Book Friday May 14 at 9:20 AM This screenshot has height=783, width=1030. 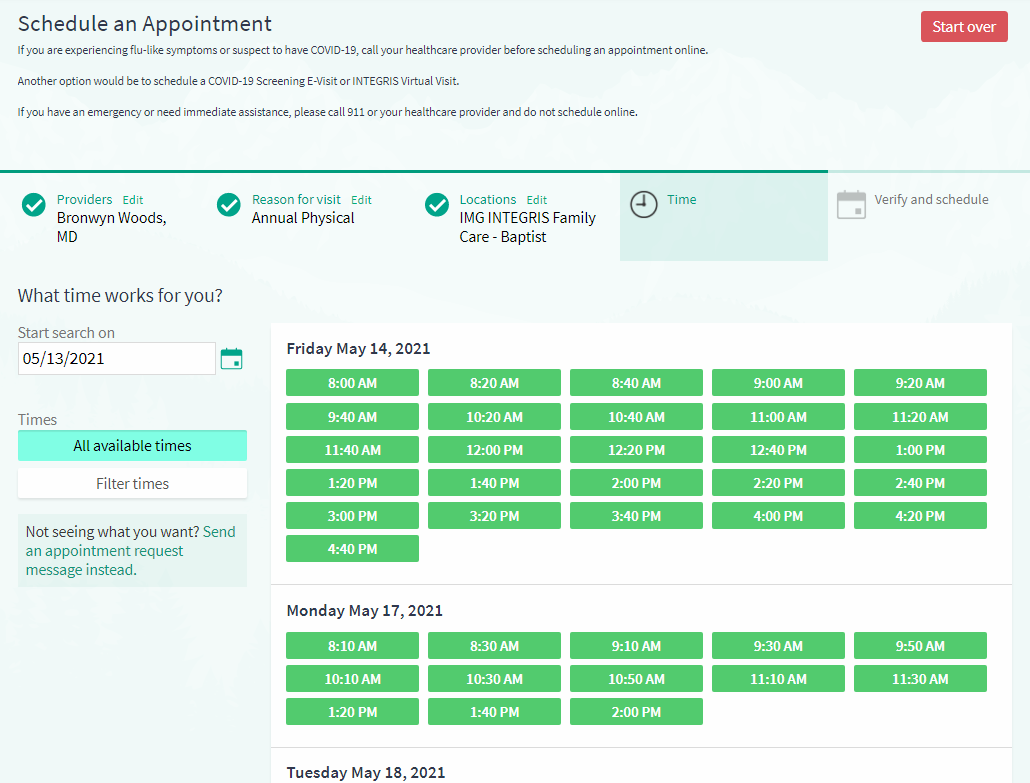(x=920, y=383)
